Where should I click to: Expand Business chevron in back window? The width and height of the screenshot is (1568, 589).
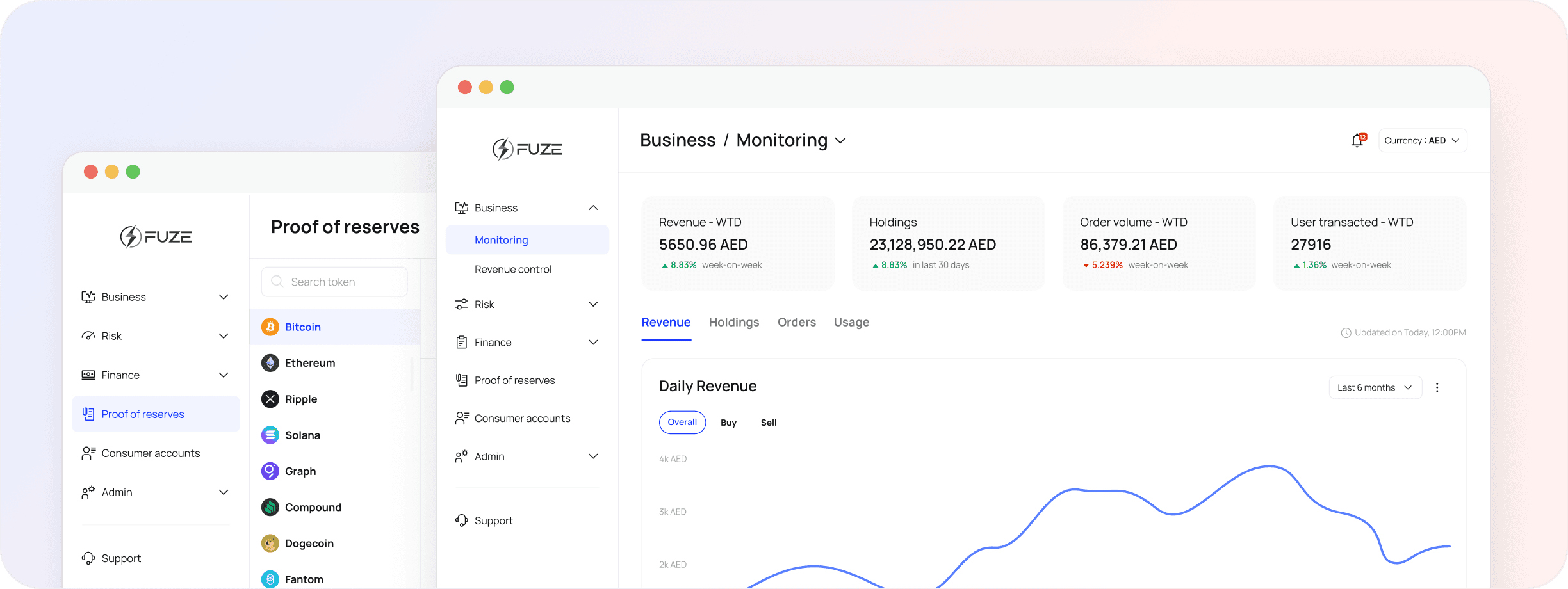tap(224, 297)
